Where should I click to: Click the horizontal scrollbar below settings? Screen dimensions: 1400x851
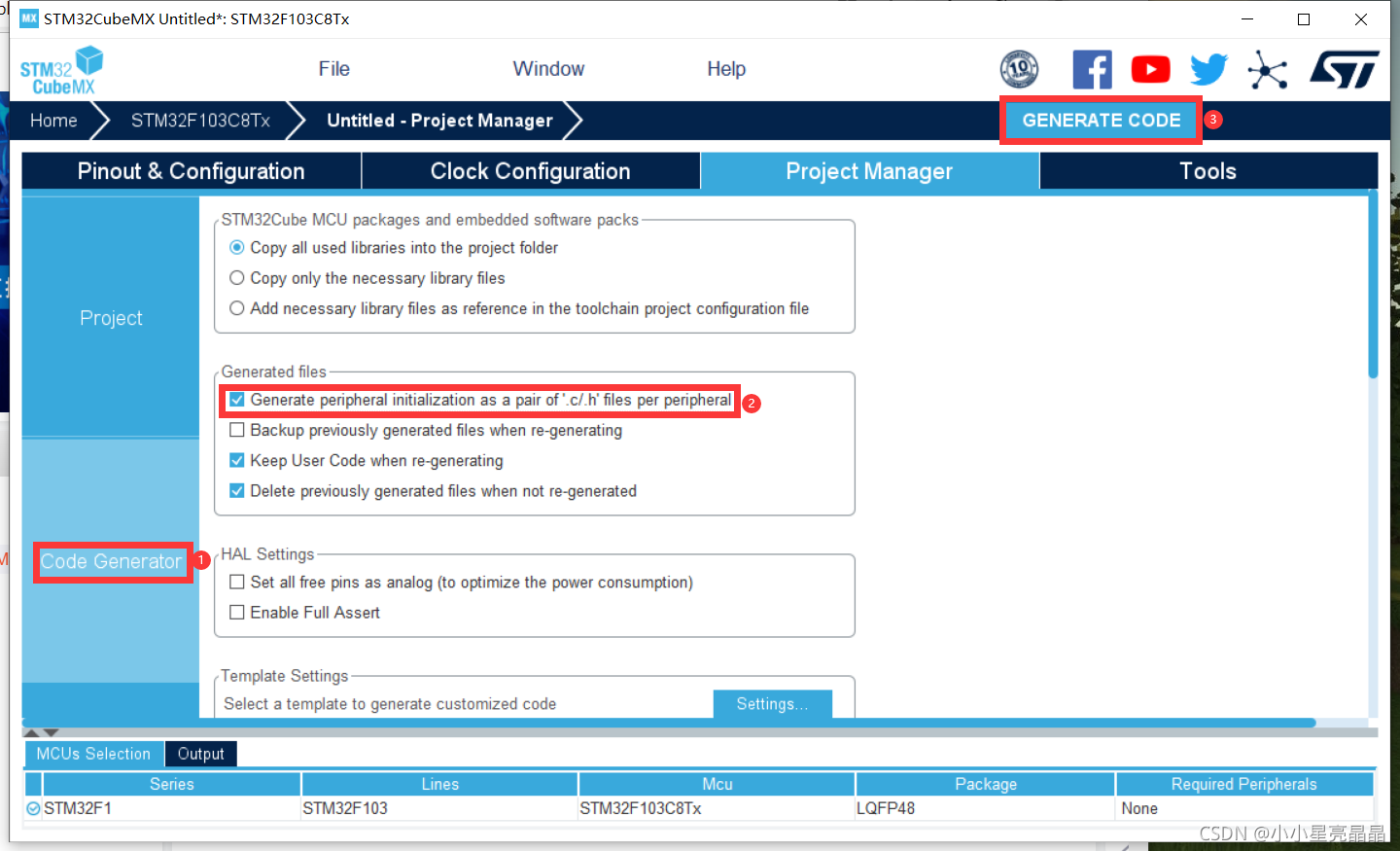coord(669,723)
